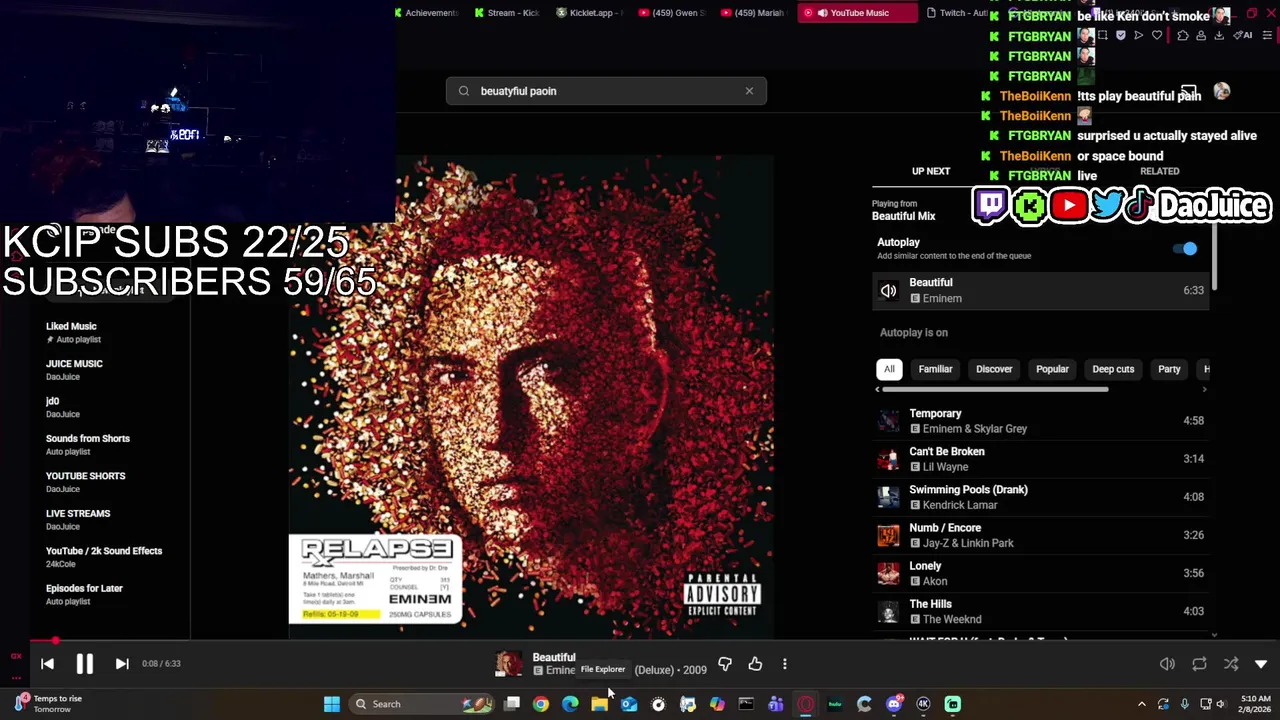Open File Explorer from taskbar

click(599, 704)
